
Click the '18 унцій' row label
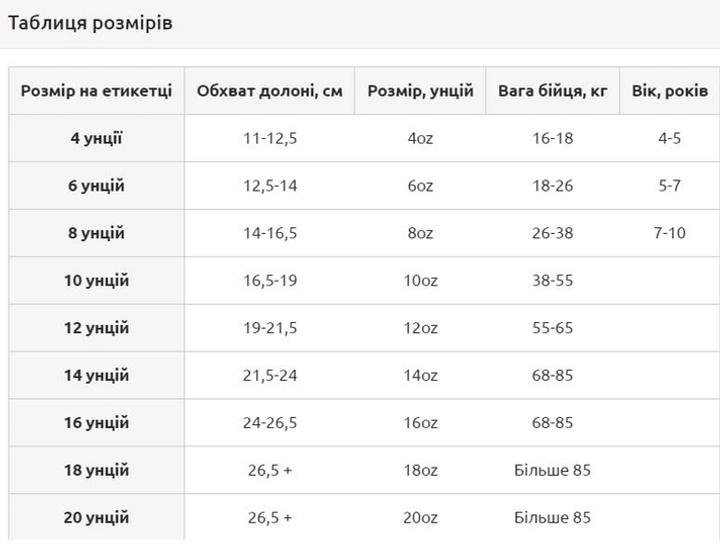[x=97, y=470]
